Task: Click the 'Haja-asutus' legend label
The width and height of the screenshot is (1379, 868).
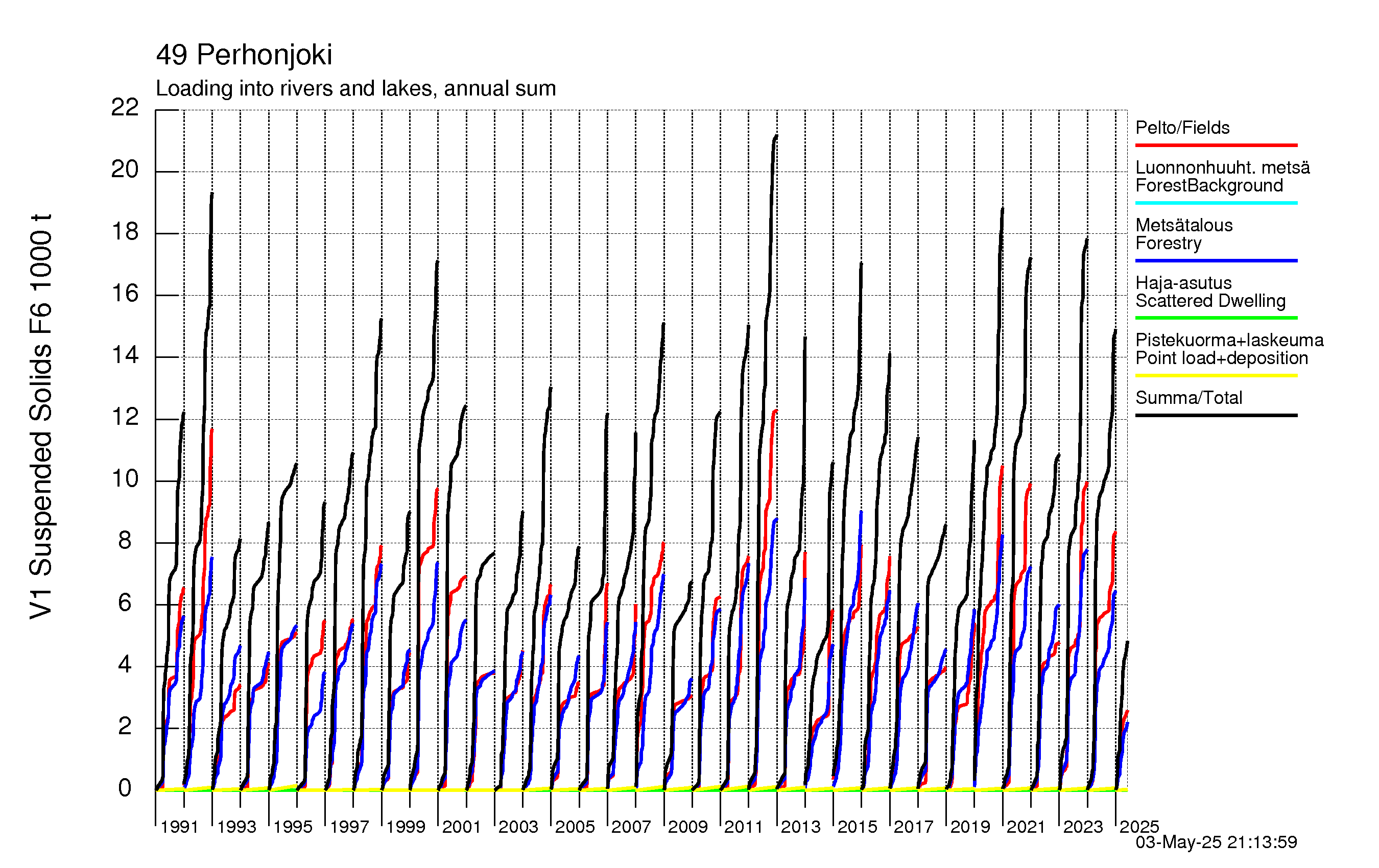Action: (1183, 283)
